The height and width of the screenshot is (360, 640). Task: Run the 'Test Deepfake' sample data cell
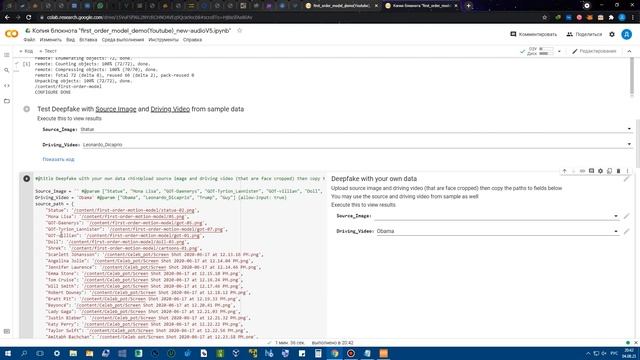pyautogui.click(x=27, y=109)
